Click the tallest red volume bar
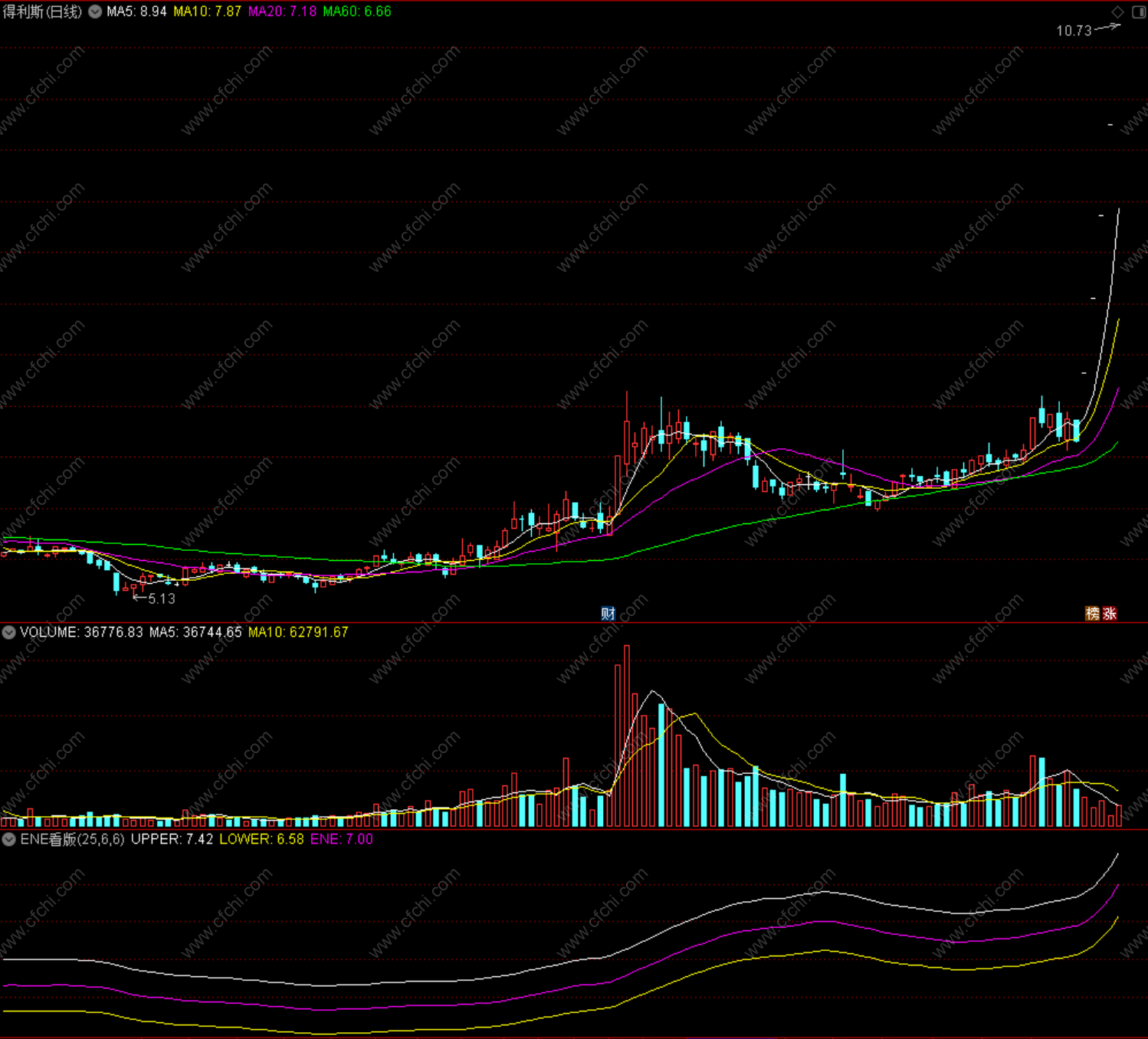This screenshot has height=1039, width=1148. click(627, 736)
